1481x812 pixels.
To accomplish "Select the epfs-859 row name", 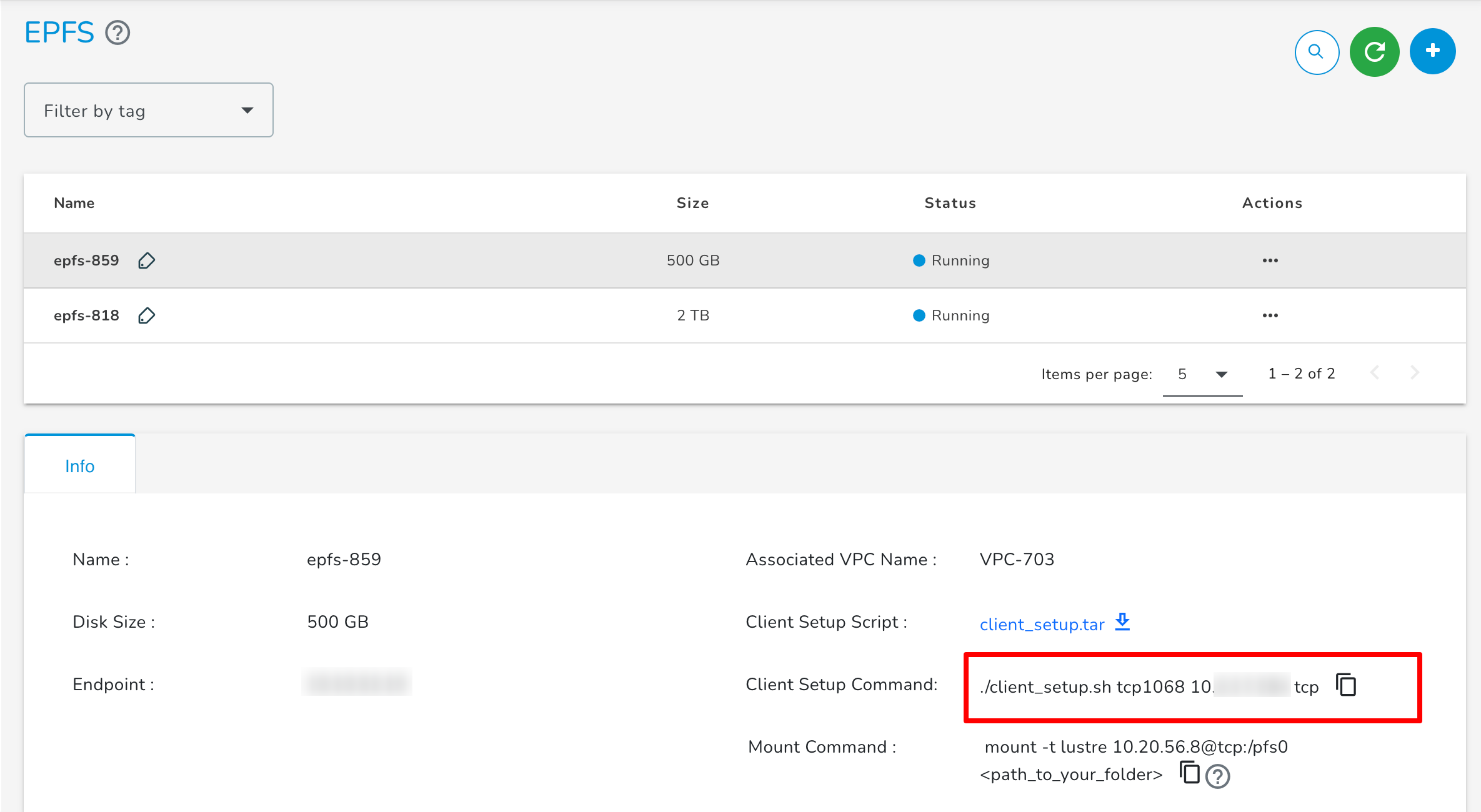I will click(x=86, y=260).
